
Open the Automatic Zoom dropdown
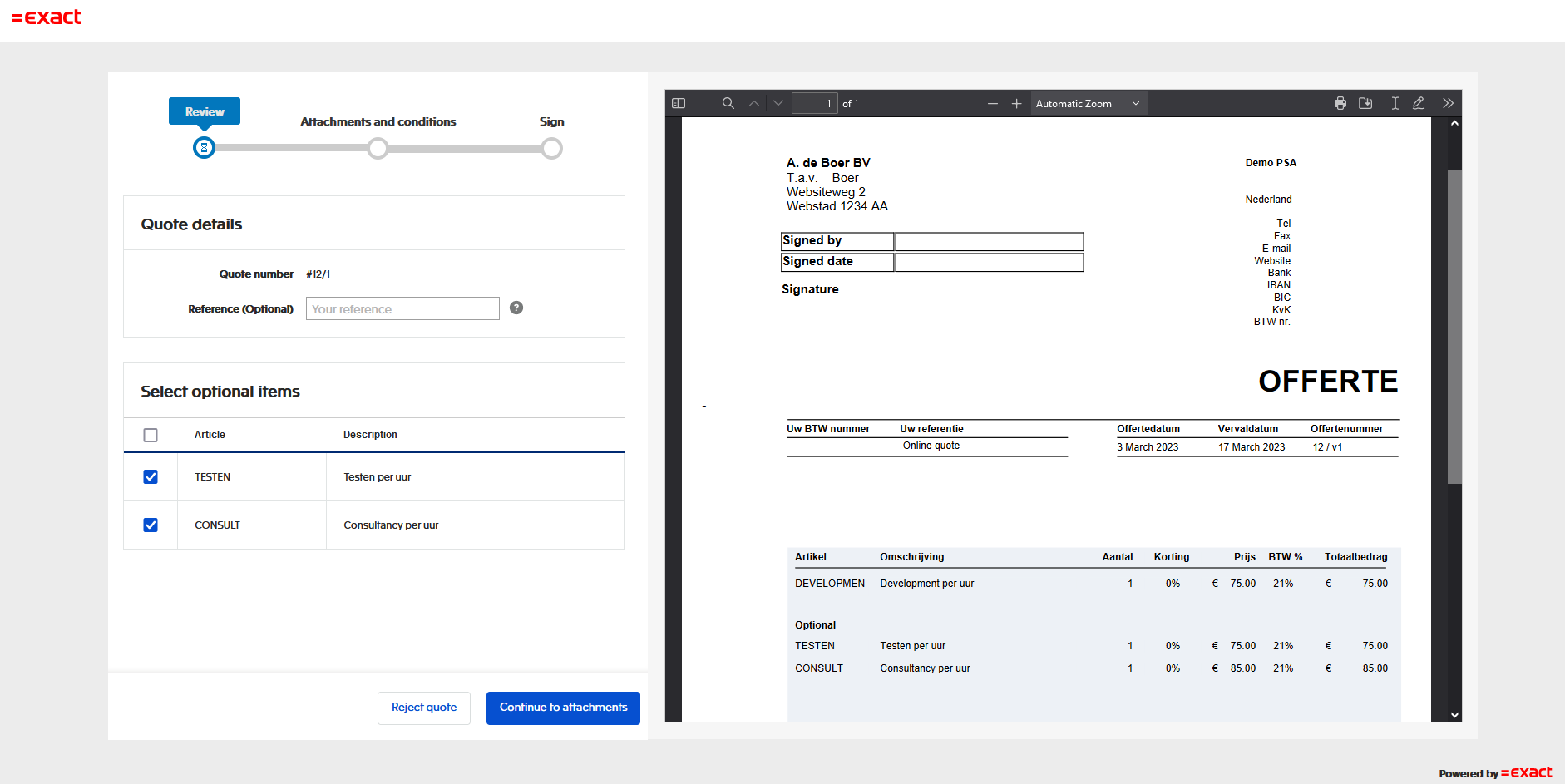click(x=1088, y=103)
